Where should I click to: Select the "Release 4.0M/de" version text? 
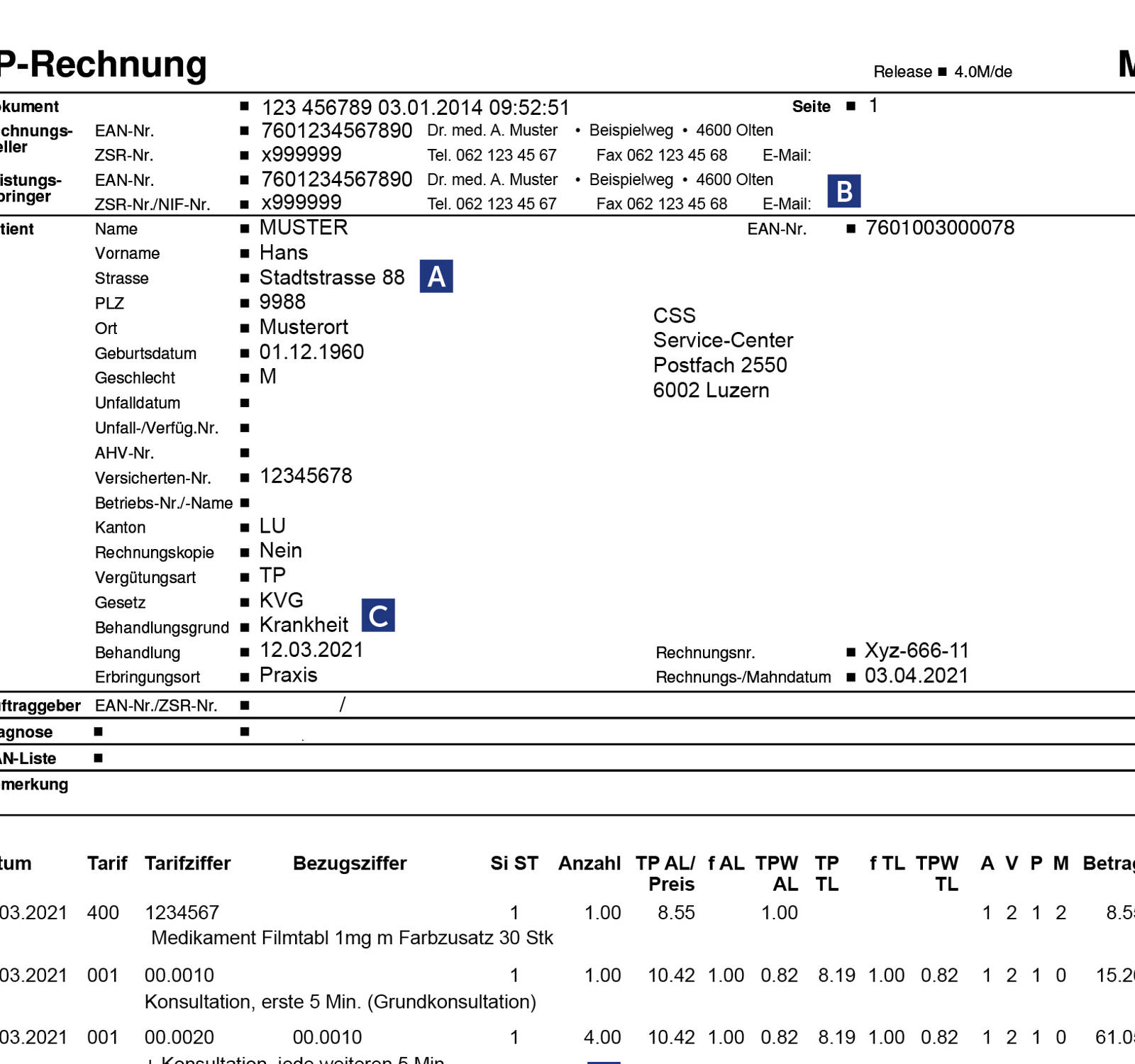pos(943,72)
